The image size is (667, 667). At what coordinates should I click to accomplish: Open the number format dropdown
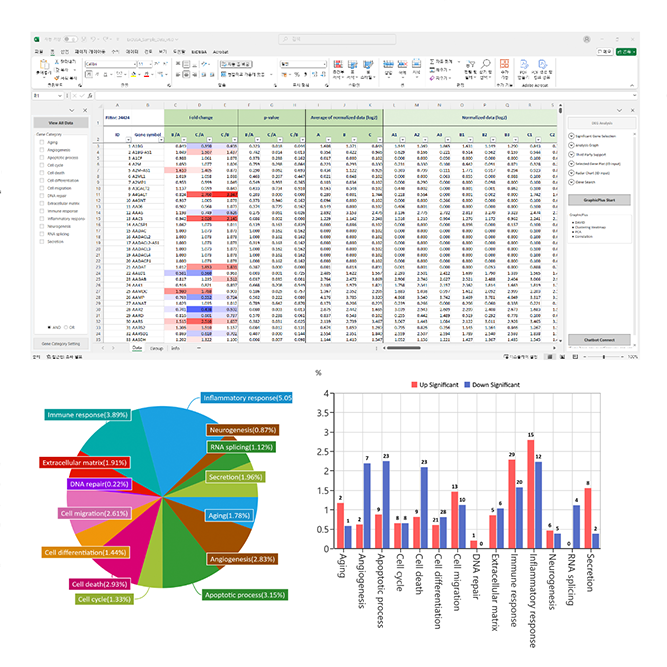tap(325, 64)
